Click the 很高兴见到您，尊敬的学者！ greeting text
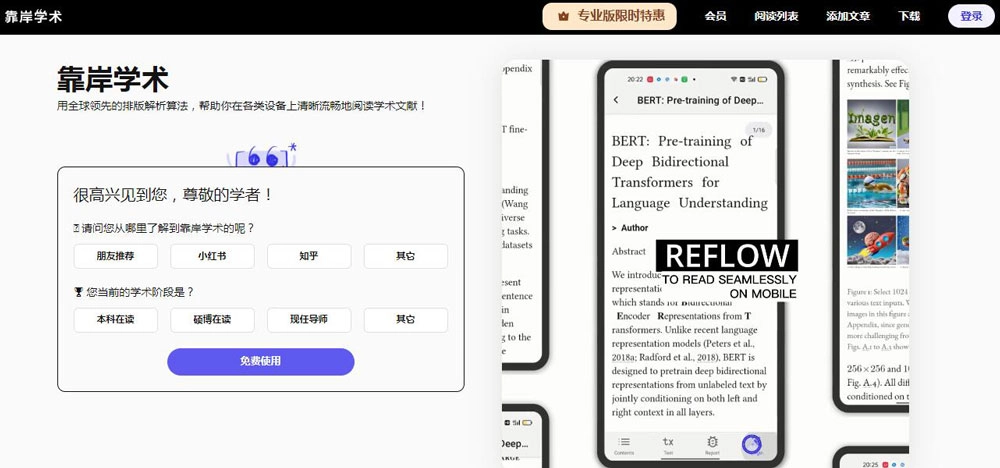Viewport: 1000px width, 468px height. pos(174,195)
